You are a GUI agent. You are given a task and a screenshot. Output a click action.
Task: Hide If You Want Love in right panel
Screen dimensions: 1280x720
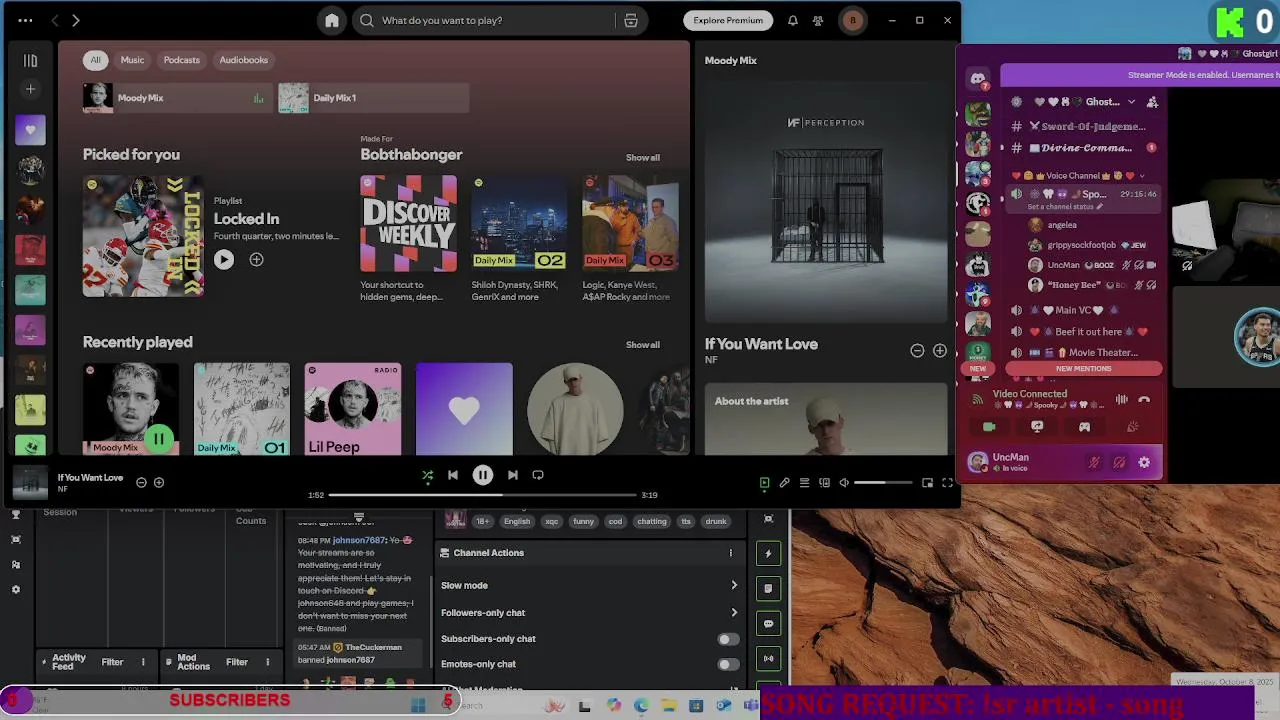(x=917, y=350)
